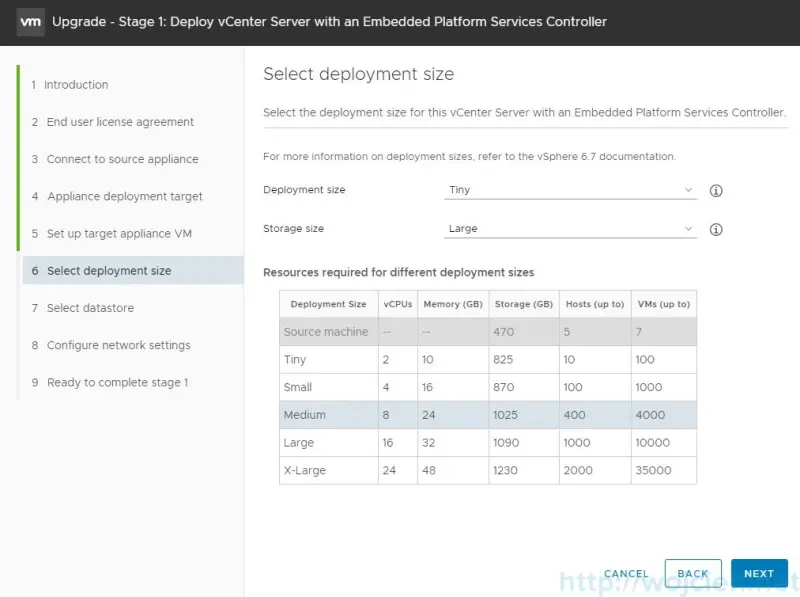The height and width of the screenshot is (597, 800).
Task: Open Configure network settings step
Action: pyautogui.click(x=118, y=345)
